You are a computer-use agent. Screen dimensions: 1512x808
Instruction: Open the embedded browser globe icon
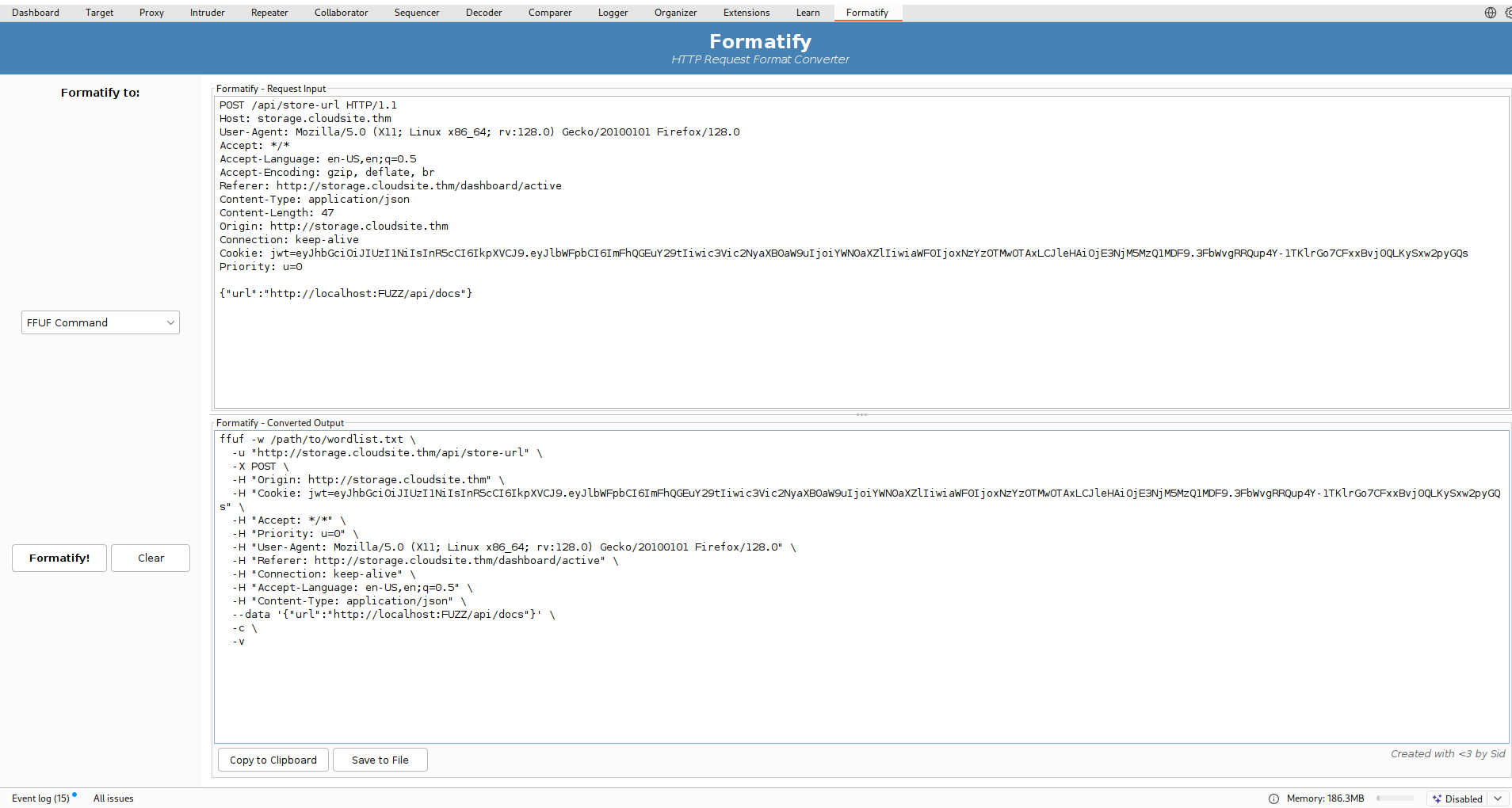[x=1490, y=12]
